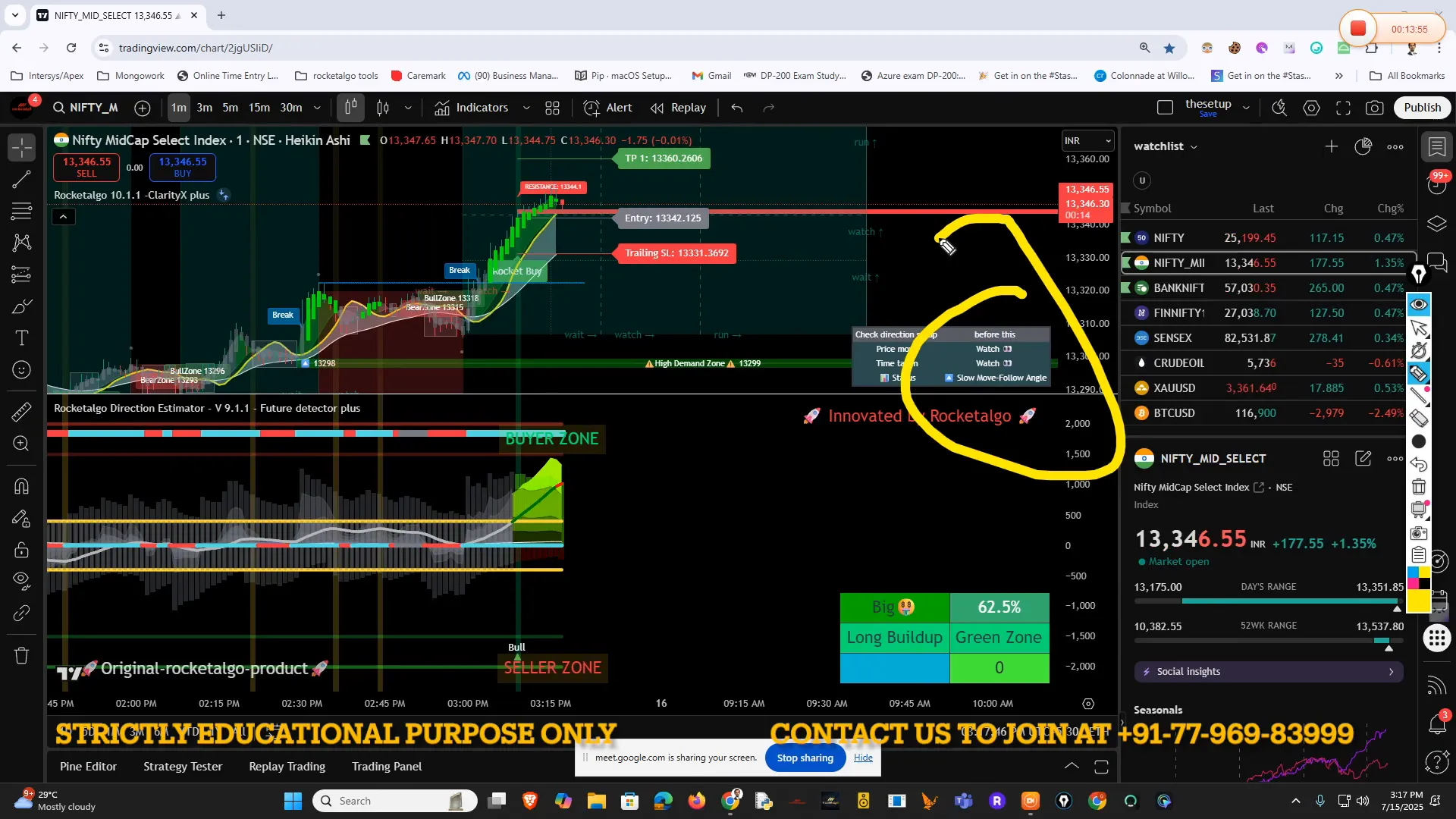Click the Remove Objects trash icon
Screen dimensions: 1456x819
tap(22, 655)
